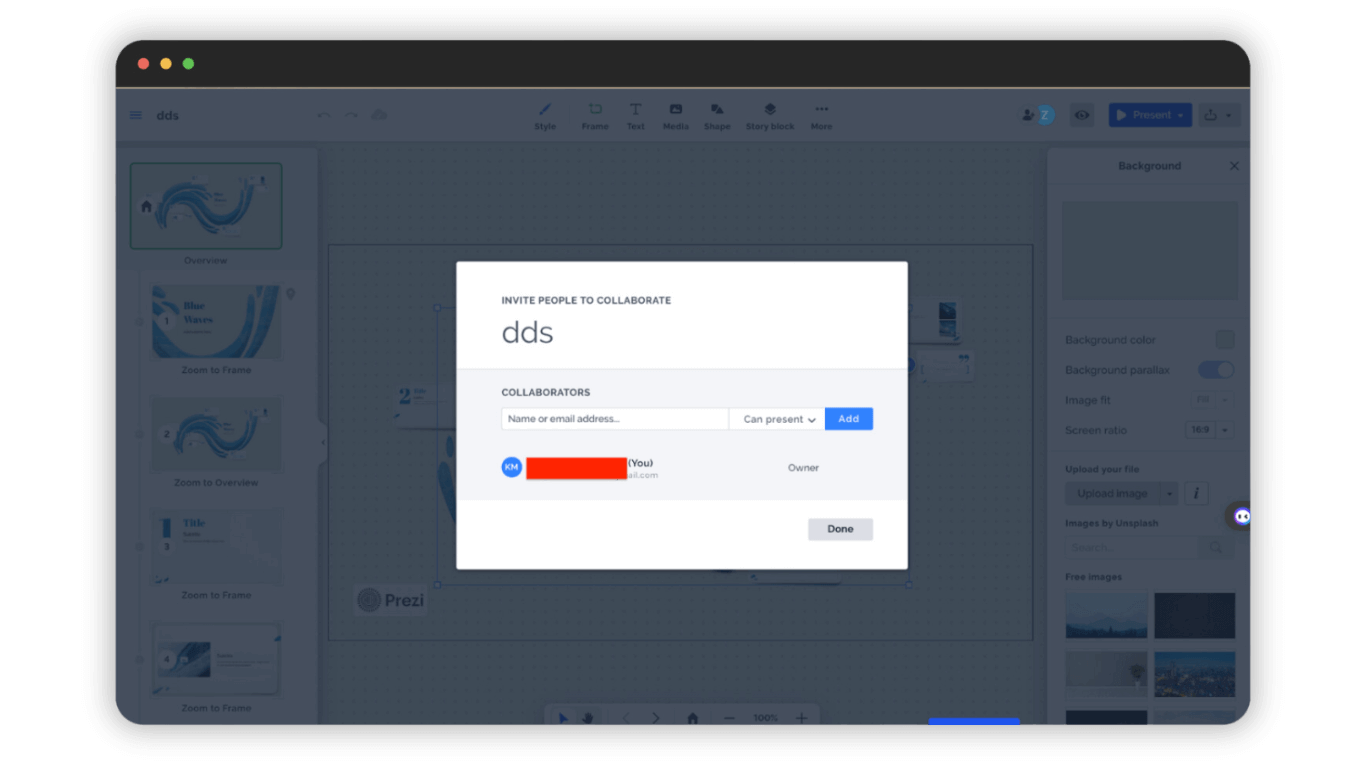Enable presenter eye preview mode

pos(1081,115)
